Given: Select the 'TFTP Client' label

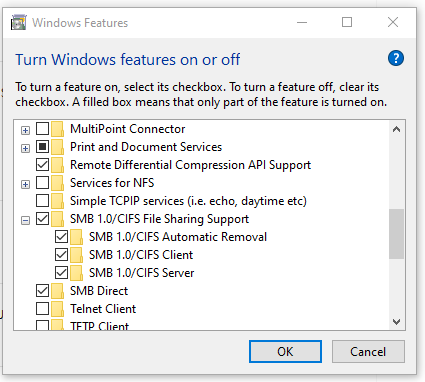Looking at the screenshot, I should pos(99,326).
